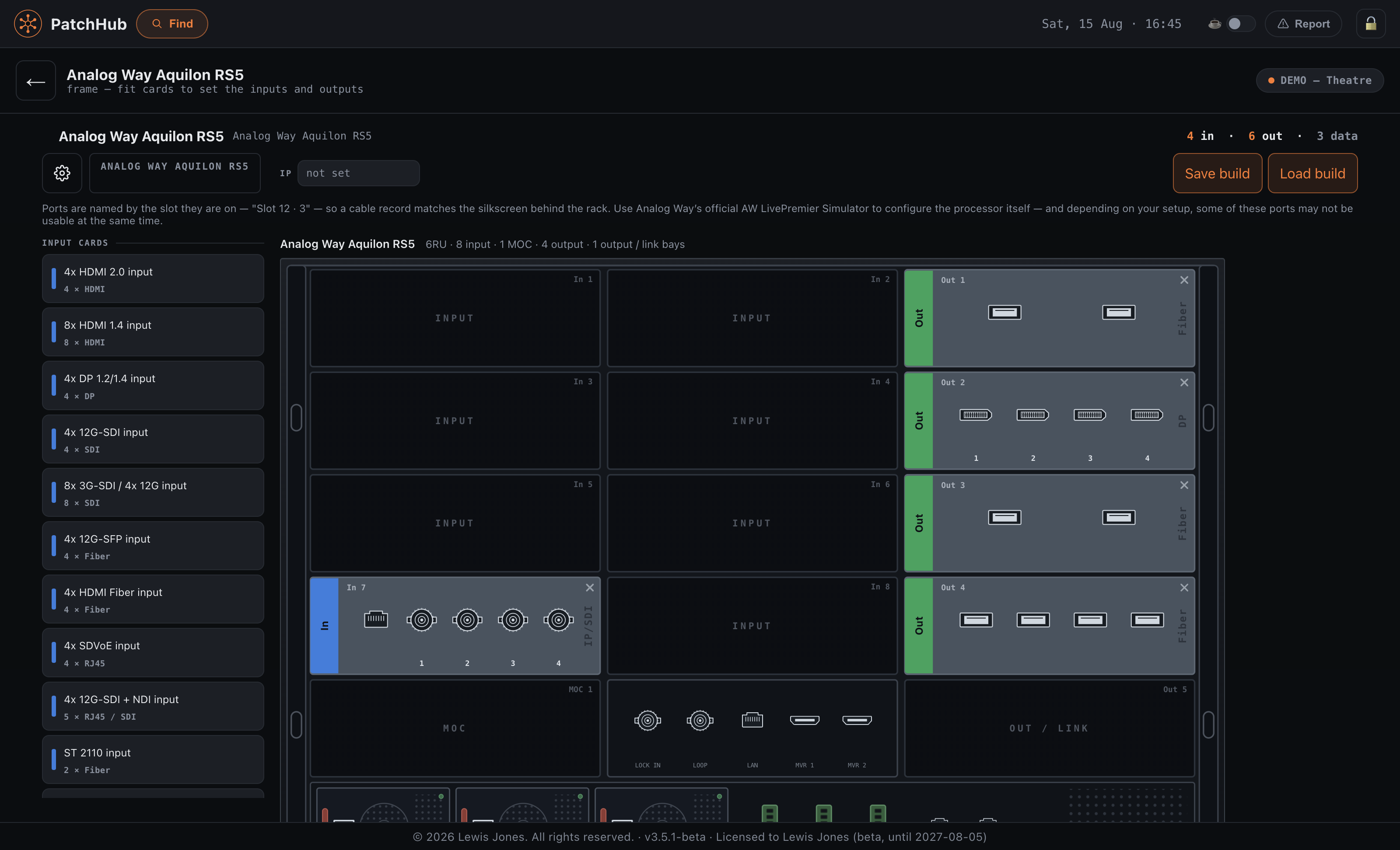Choose the 4x HDMI Fiber input card

(x=153, y=599)
